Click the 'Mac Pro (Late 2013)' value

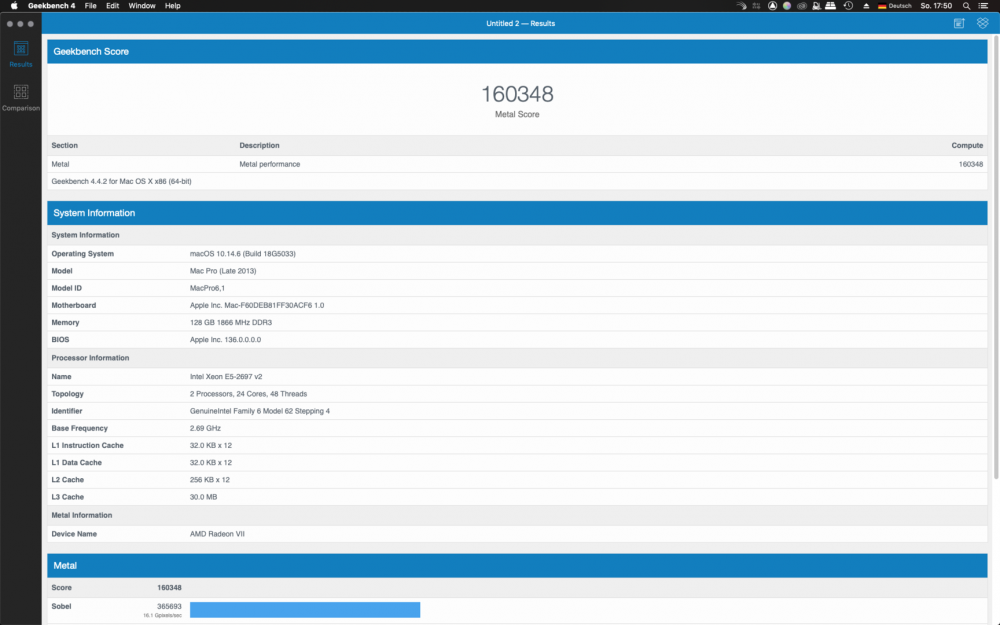pos(223,271)
